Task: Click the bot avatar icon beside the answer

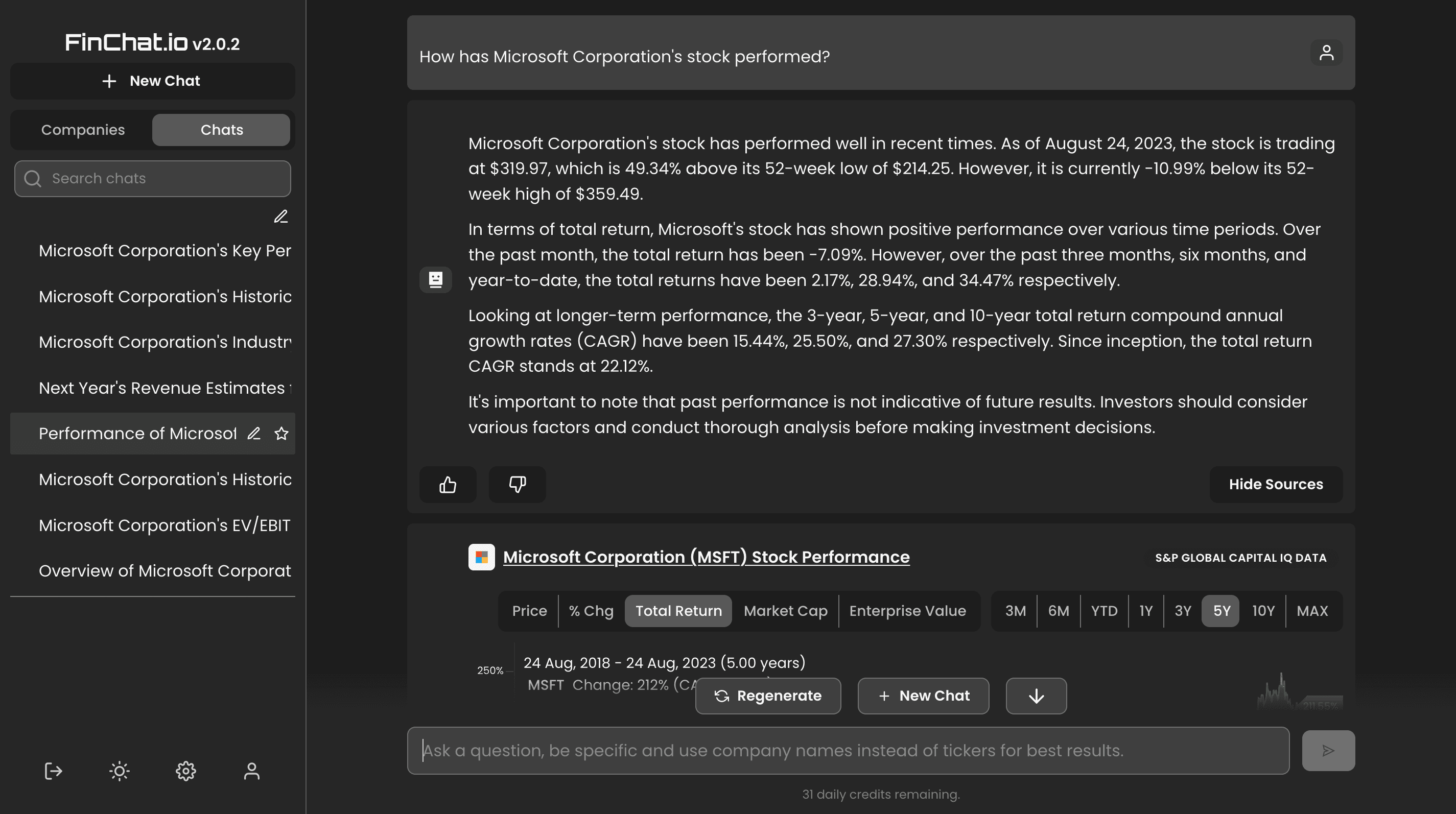Action: click(x=435, y=280)
